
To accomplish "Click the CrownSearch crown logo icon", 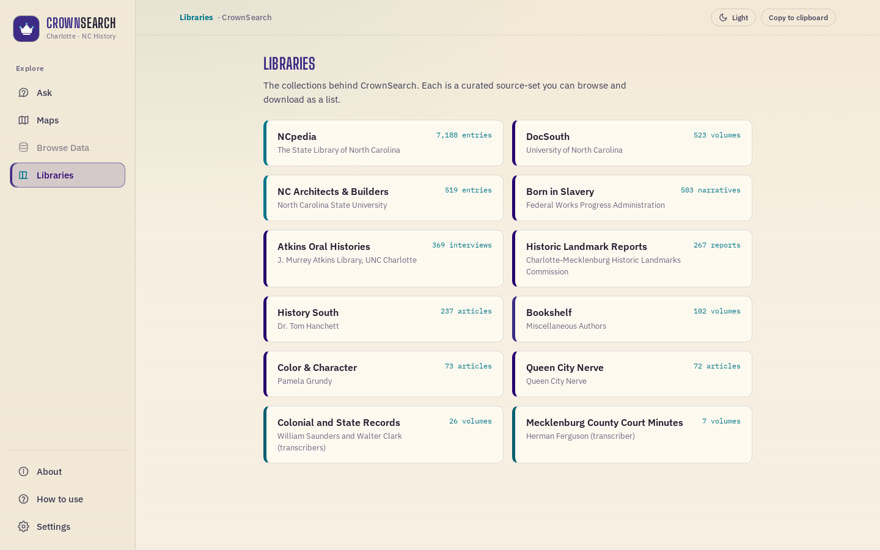I will (26, 29).
